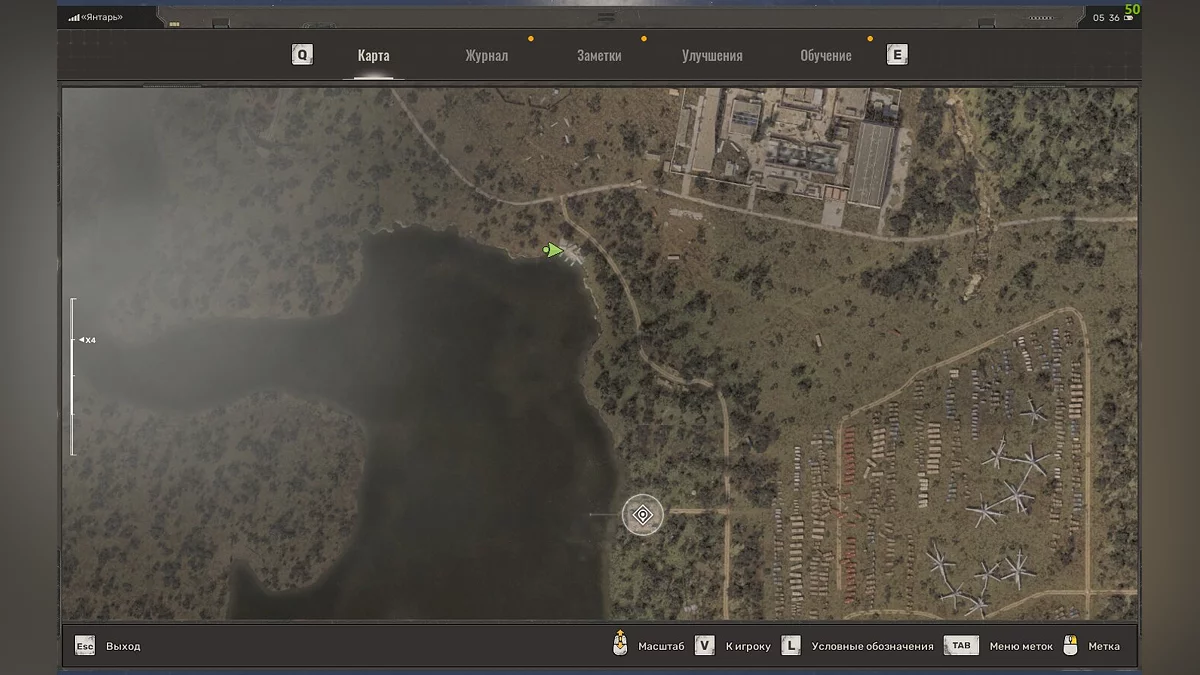Click the V key icon
This screenshot has width=1200, height=675.
click(705, 646)
